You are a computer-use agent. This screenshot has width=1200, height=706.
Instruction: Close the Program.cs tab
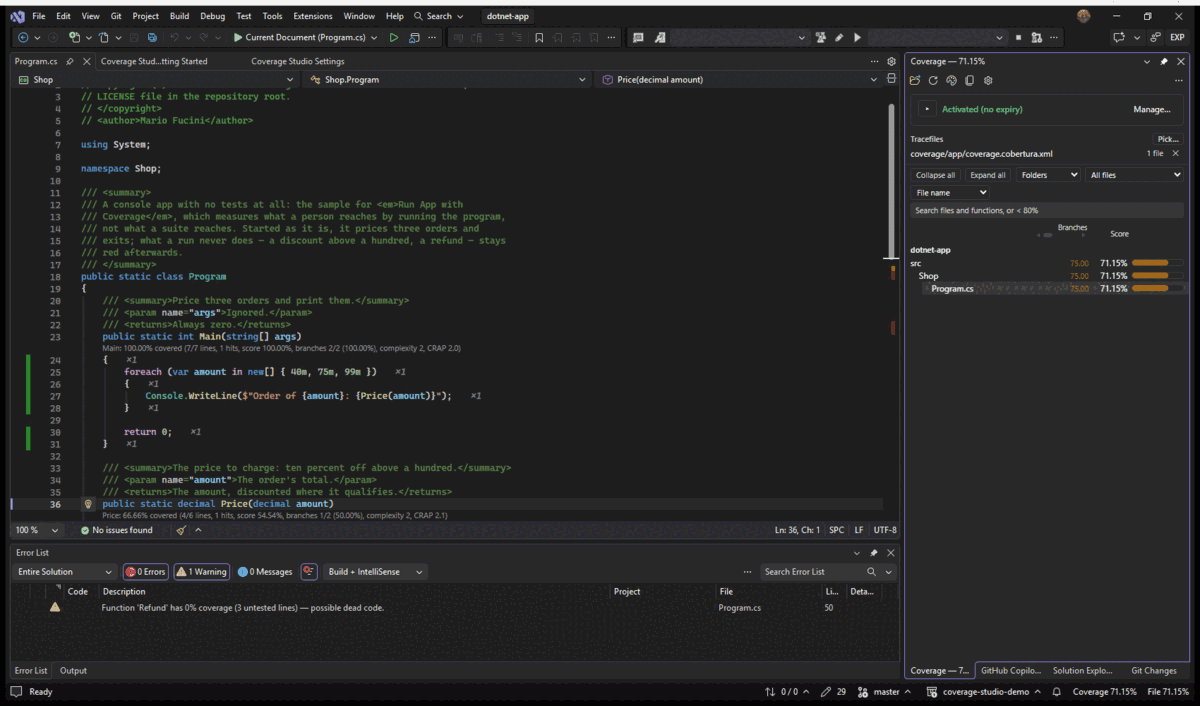(x=87, y=61)
